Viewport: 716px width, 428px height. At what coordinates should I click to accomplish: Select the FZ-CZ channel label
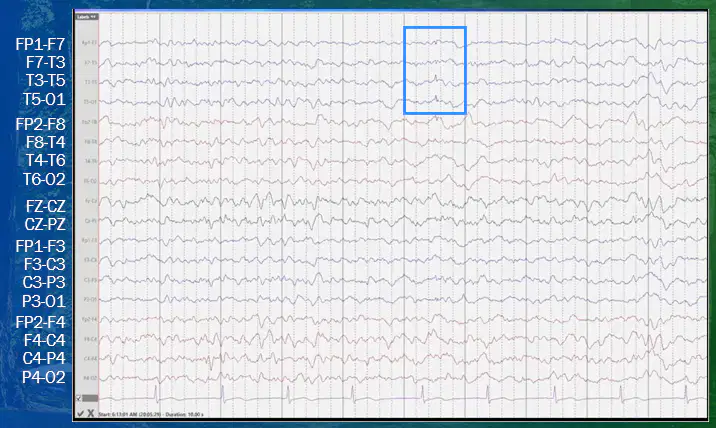click(x=45, y=206)
